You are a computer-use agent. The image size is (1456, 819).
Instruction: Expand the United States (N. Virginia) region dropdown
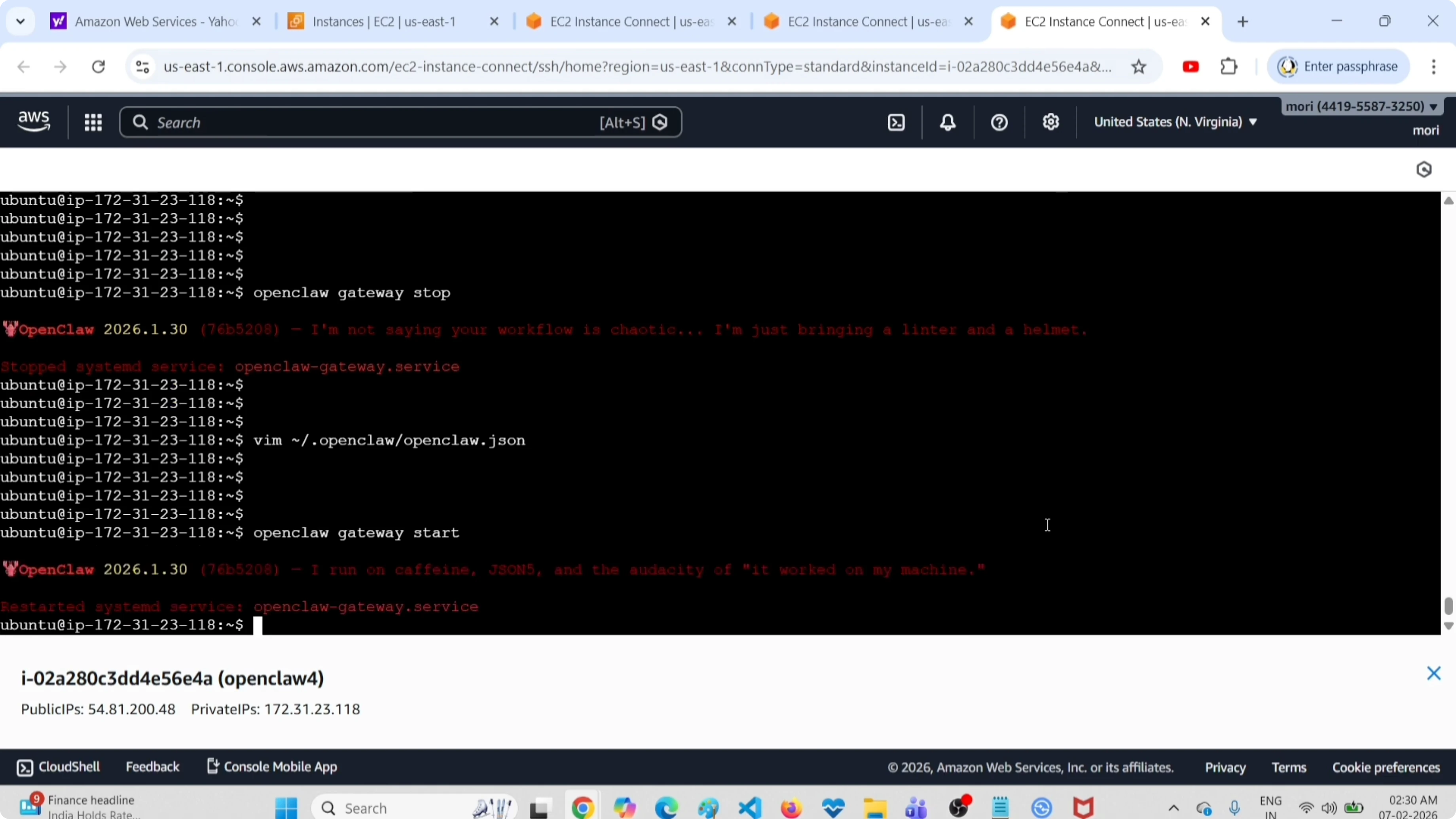click(x=1175, y=122)
